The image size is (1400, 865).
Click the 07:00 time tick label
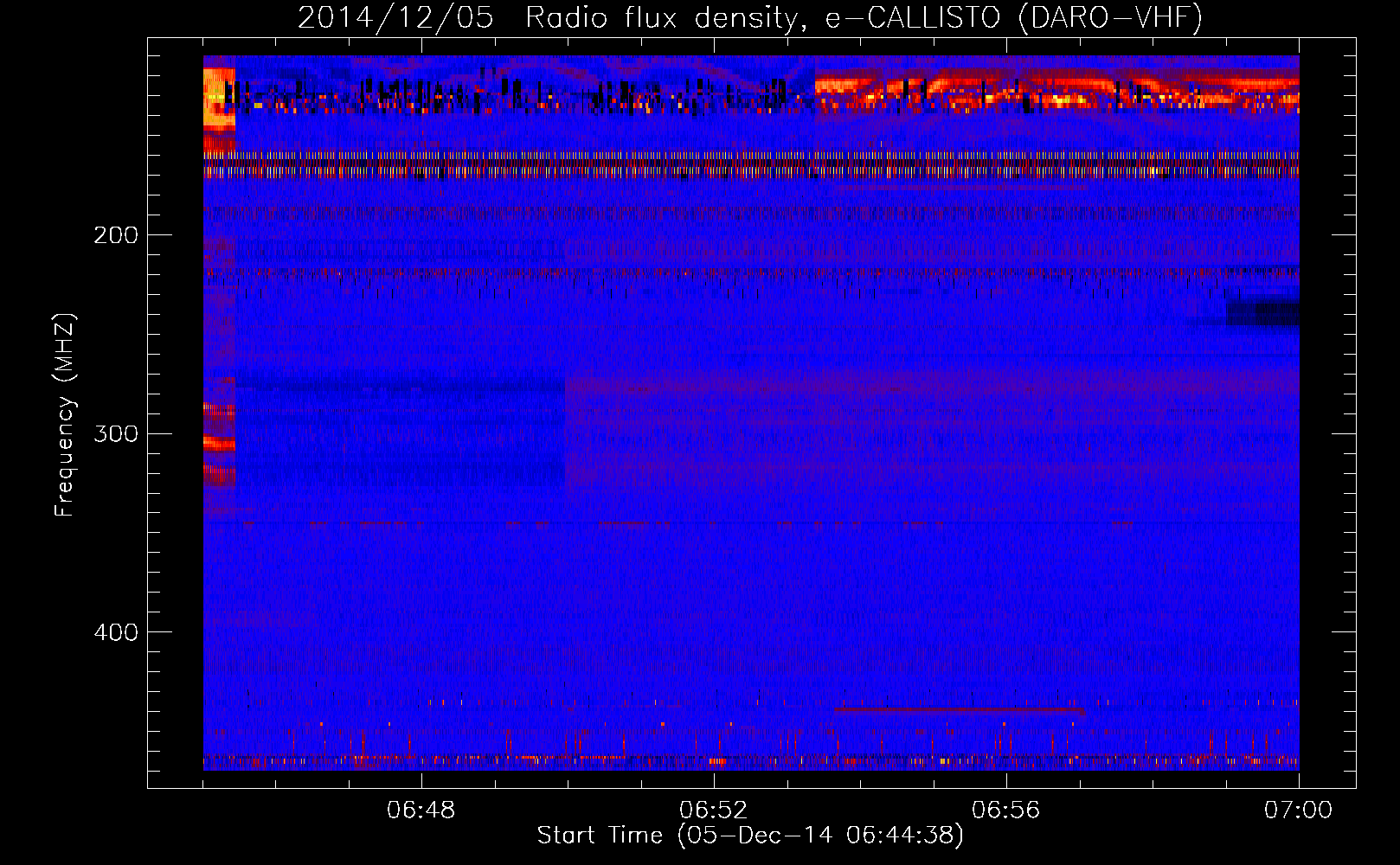(1298, 811)
